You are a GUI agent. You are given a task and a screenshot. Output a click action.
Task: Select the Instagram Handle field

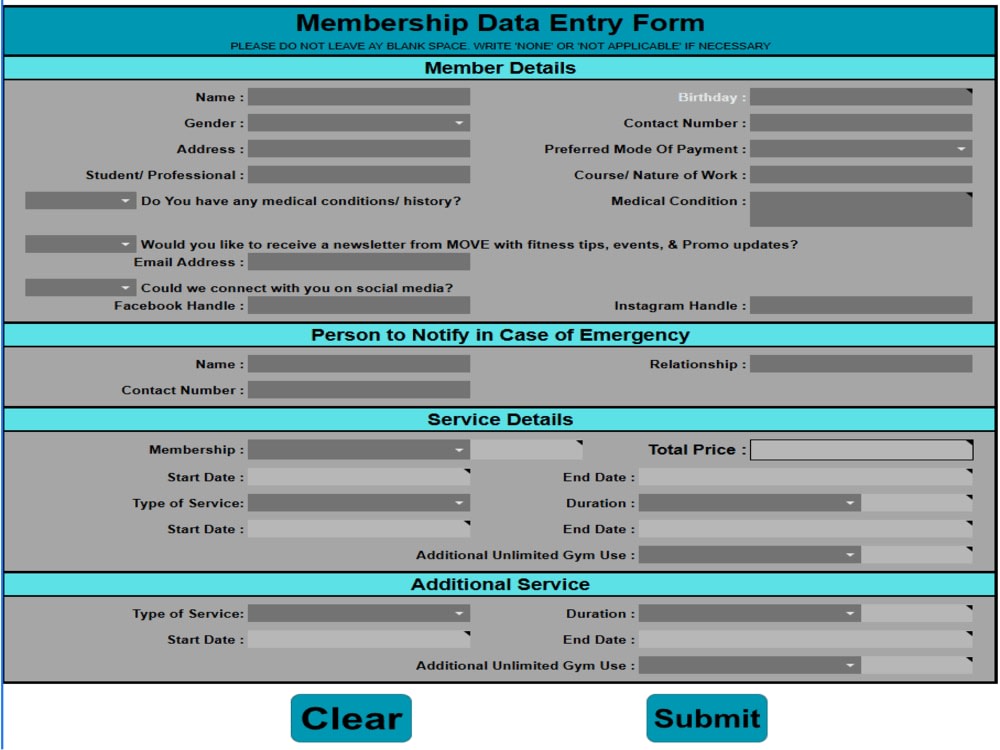tap(861, 305)
